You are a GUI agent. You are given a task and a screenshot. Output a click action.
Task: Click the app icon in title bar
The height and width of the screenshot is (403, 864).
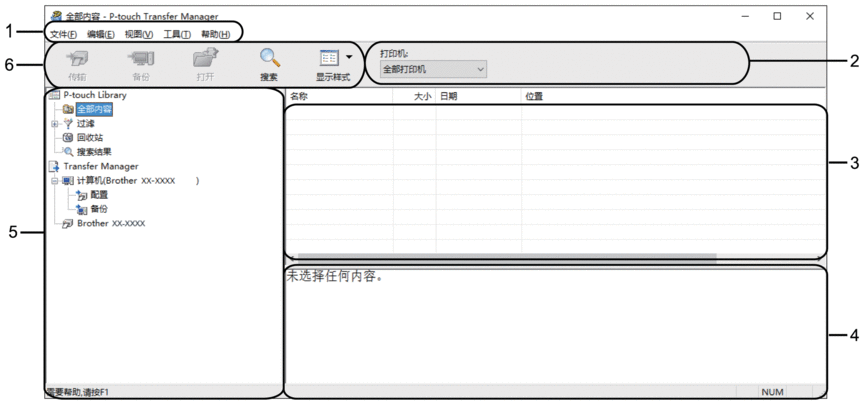pos(56,16)
